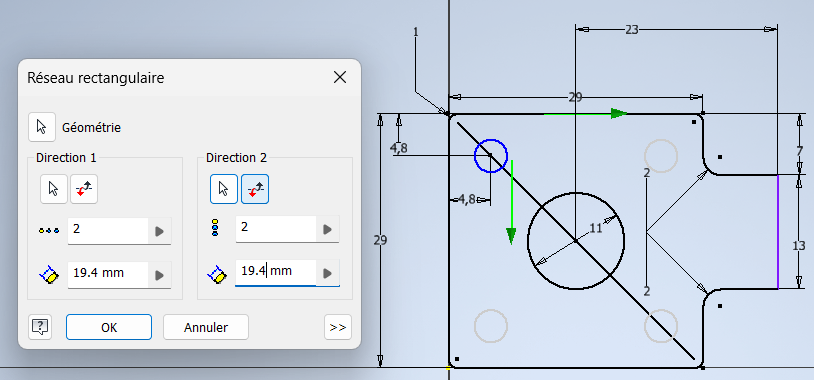Screen dimensions: 814x380
Task: Open the Direction 1 count arrow menu
Action: click(160, 230)
